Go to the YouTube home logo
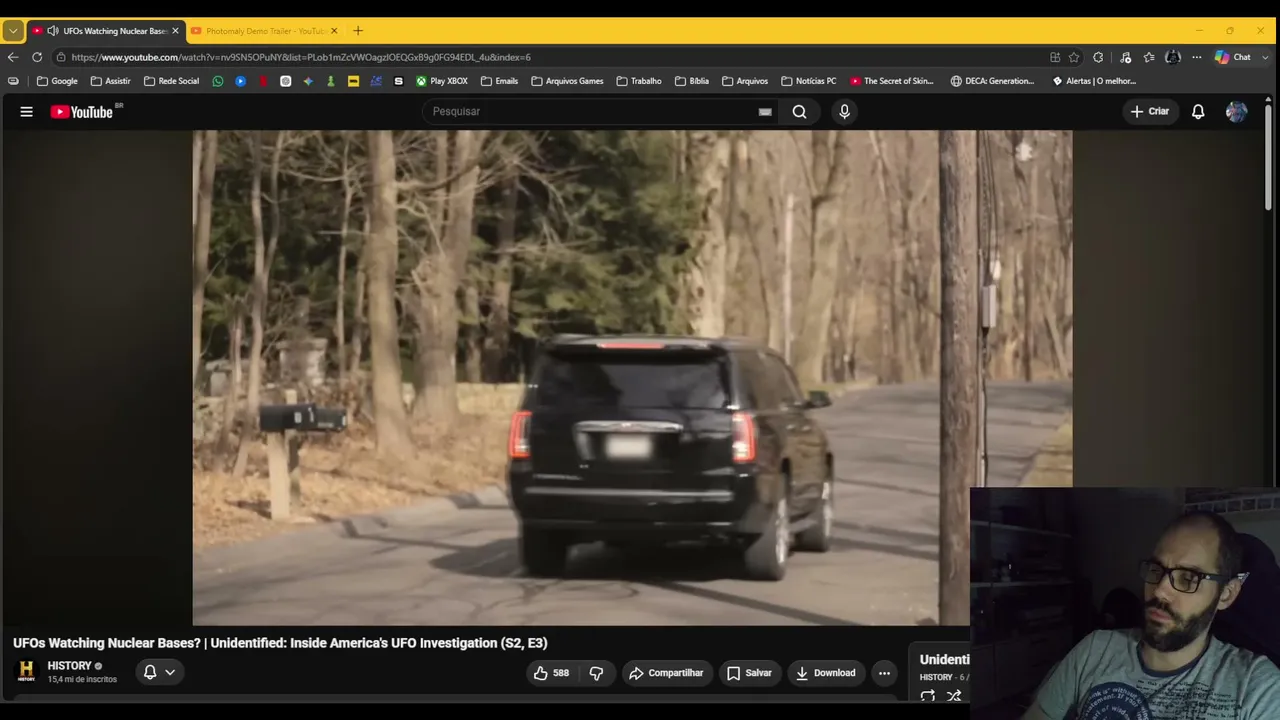The width and height of the screenshot is (1280, 720). (82, 112)
